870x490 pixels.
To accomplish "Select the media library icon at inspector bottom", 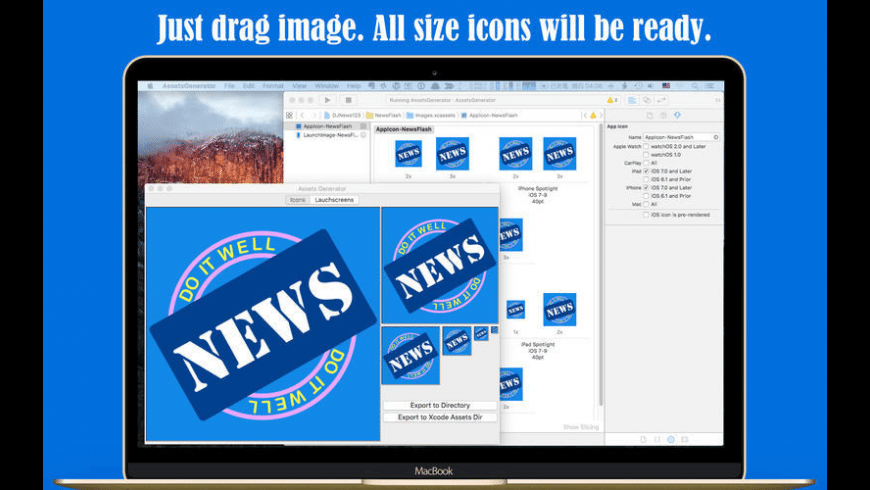I will [685, 439].
